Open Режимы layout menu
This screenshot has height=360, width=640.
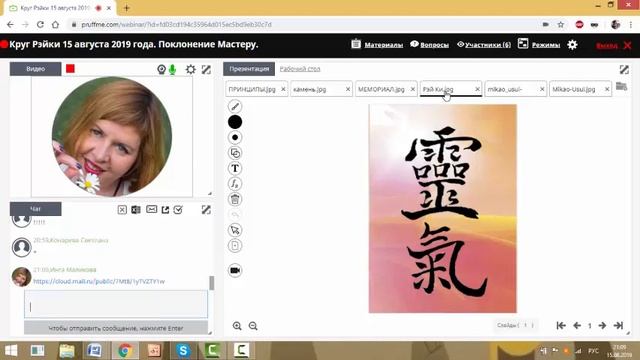(x=539, y=44)
